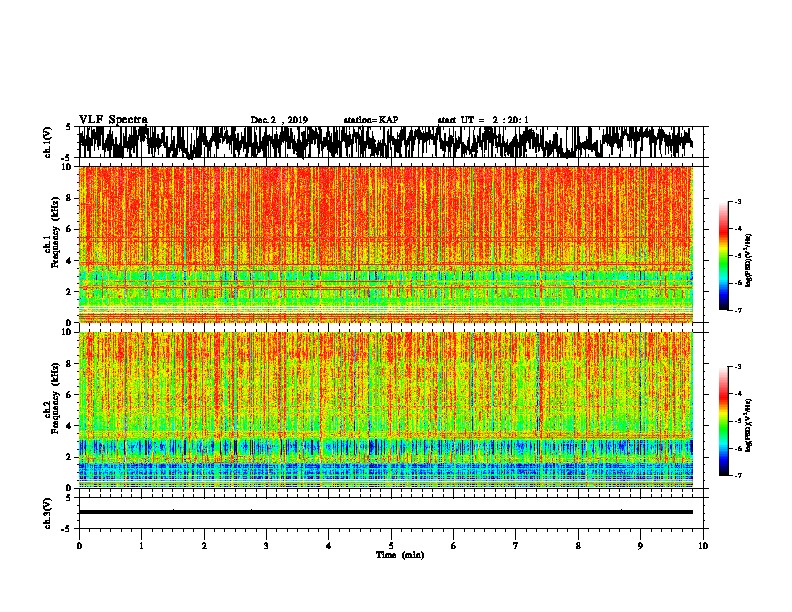Click the "8" kHz tick on ch.1 axis
The width and height of the screenshot is (792, 612).
70,198
